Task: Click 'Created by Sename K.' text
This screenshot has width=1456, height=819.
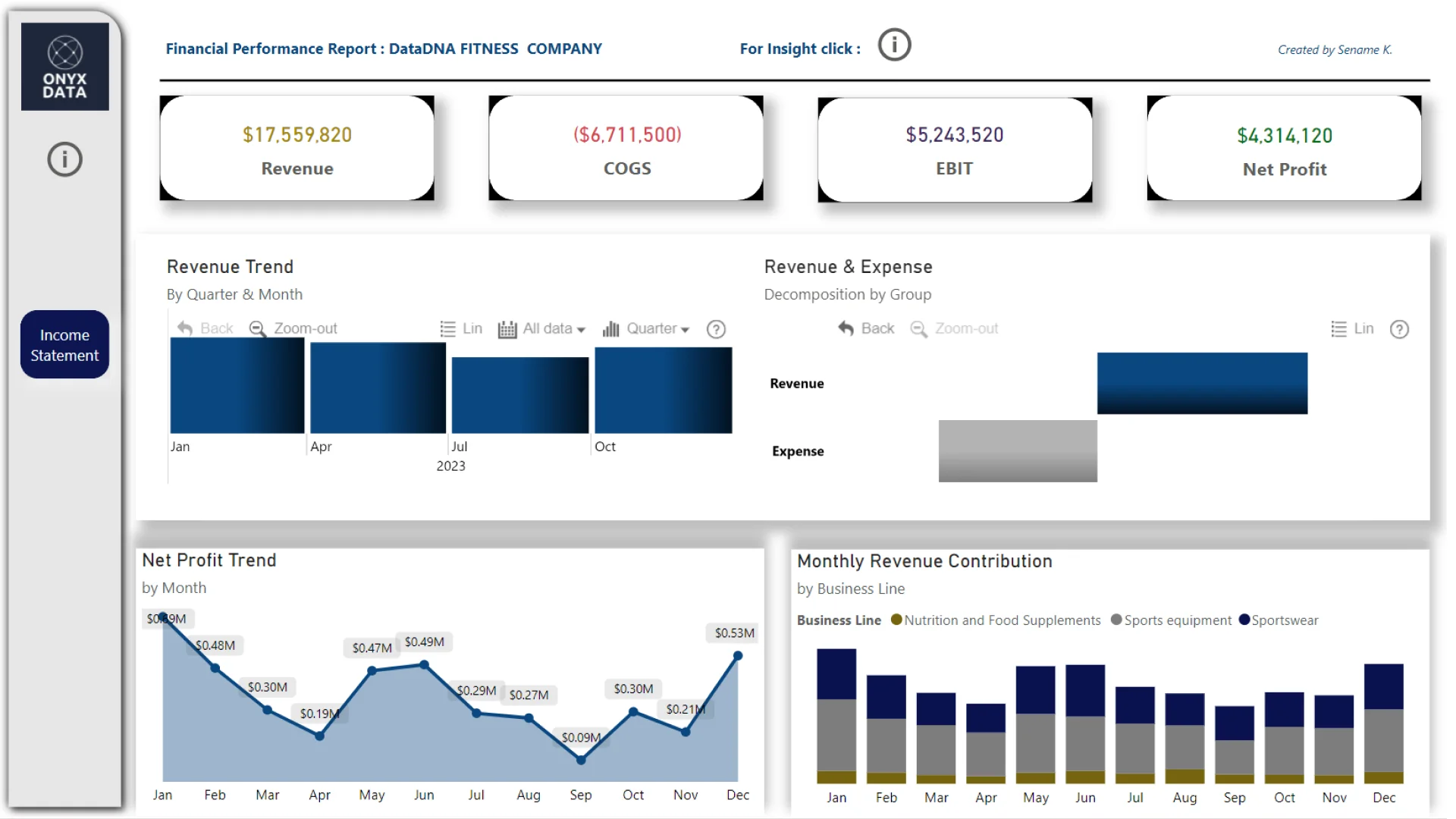Action: (1335, 49)
